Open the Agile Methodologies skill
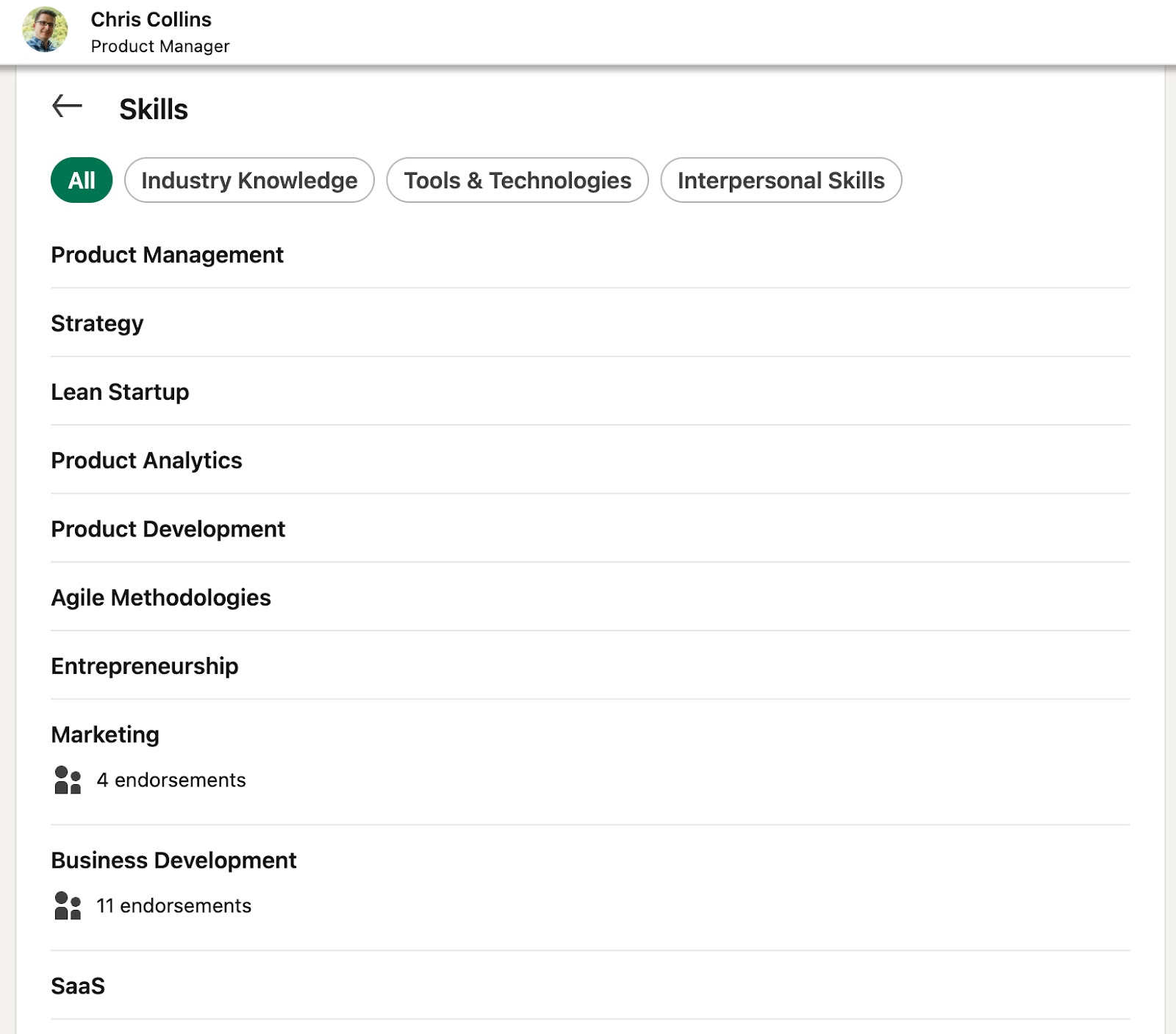Screen dimensions: 1176x1034 point(162,597)
